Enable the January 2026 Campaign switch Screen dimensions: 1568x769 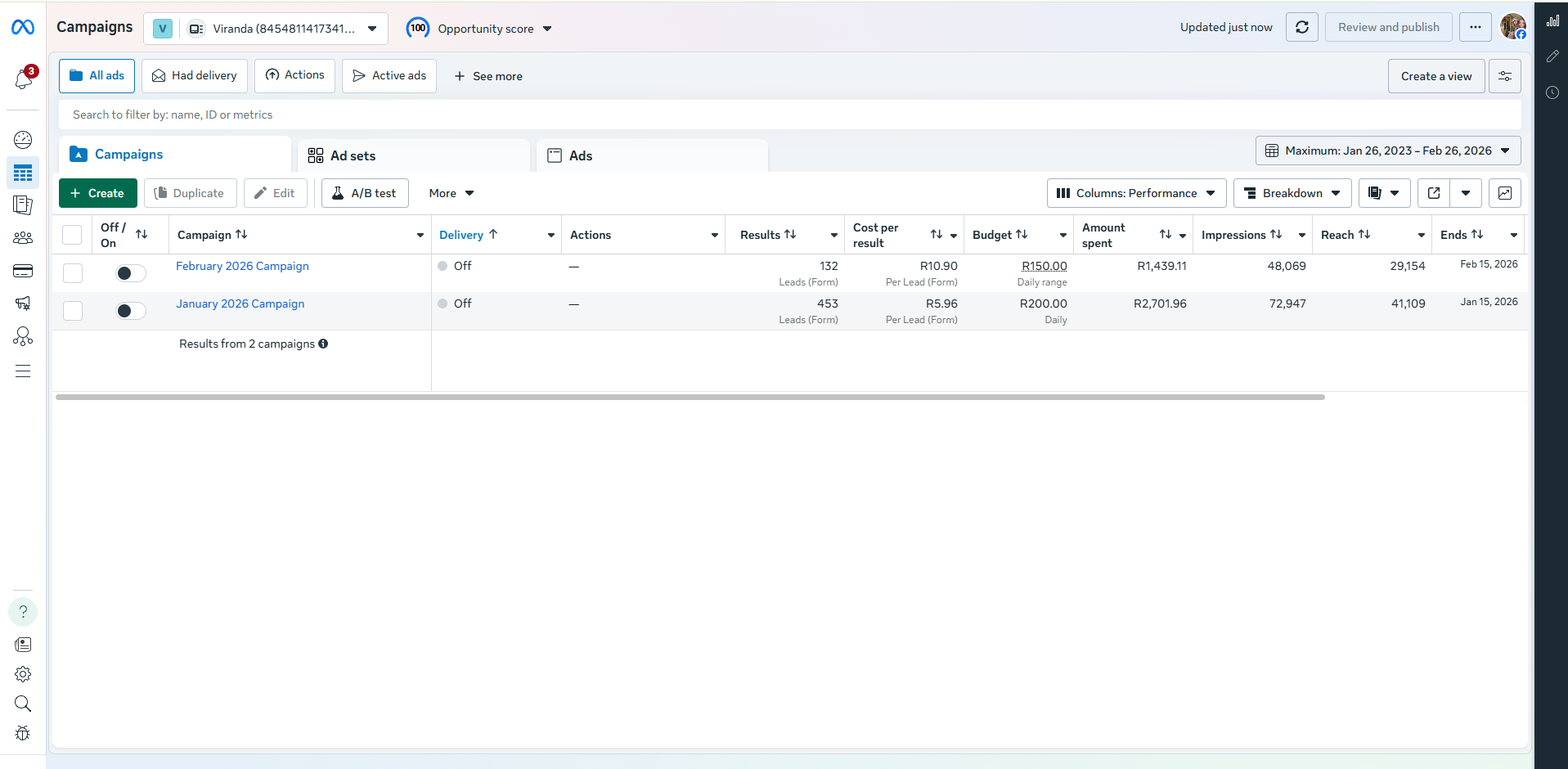[x=130, y=311]
